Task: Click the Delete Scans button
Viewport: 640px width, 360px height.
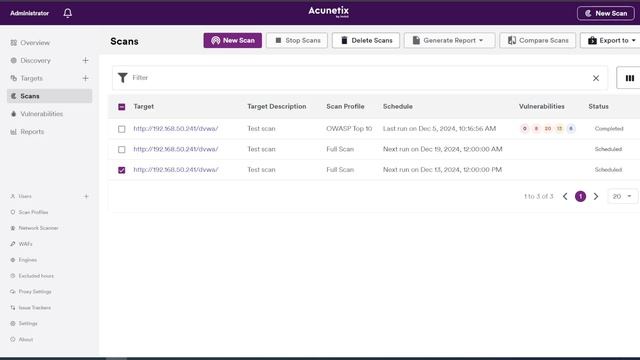Action: 366,40
